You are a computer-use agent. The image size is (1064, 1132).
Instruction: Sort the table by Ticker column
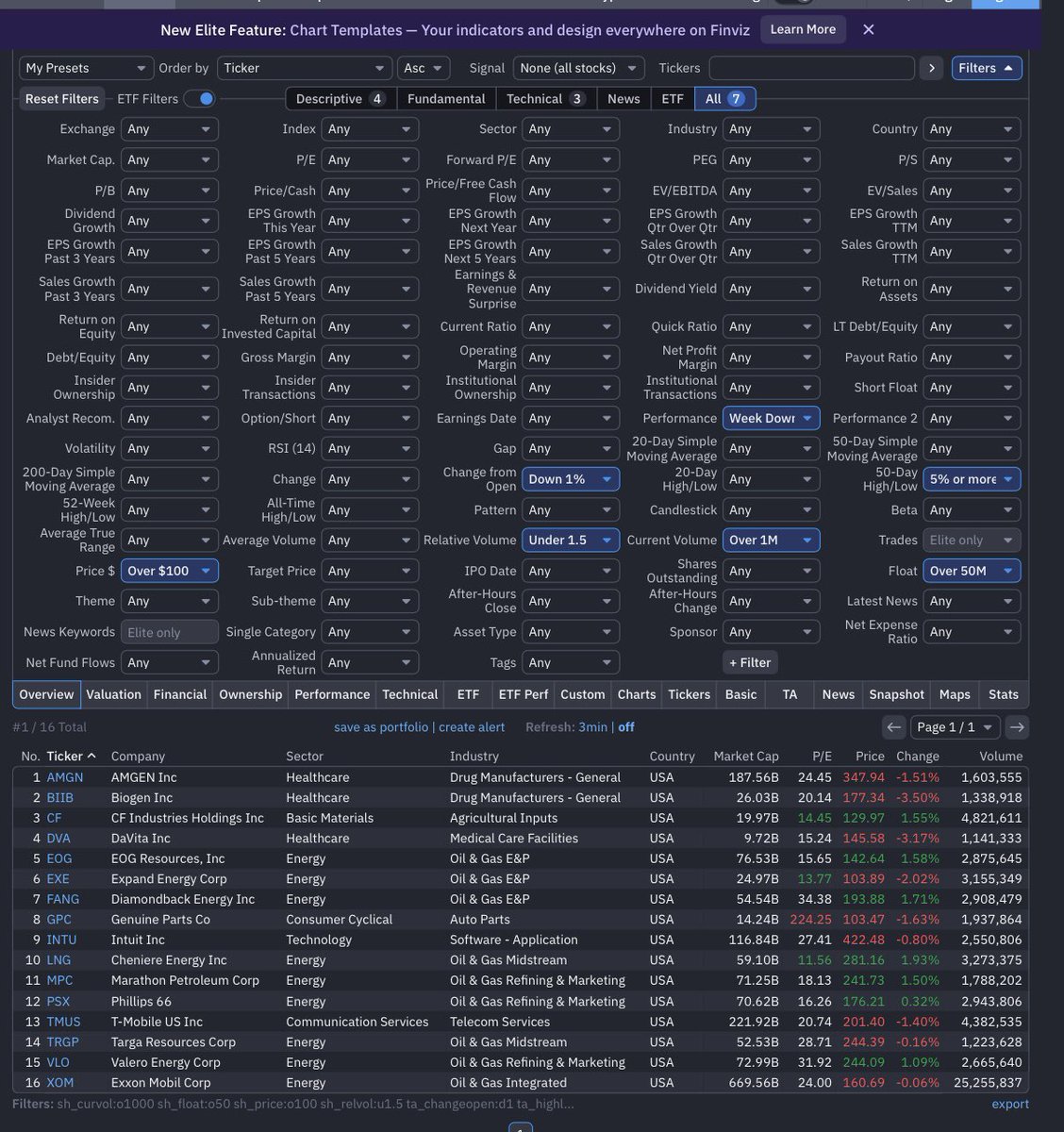(71, 756)
